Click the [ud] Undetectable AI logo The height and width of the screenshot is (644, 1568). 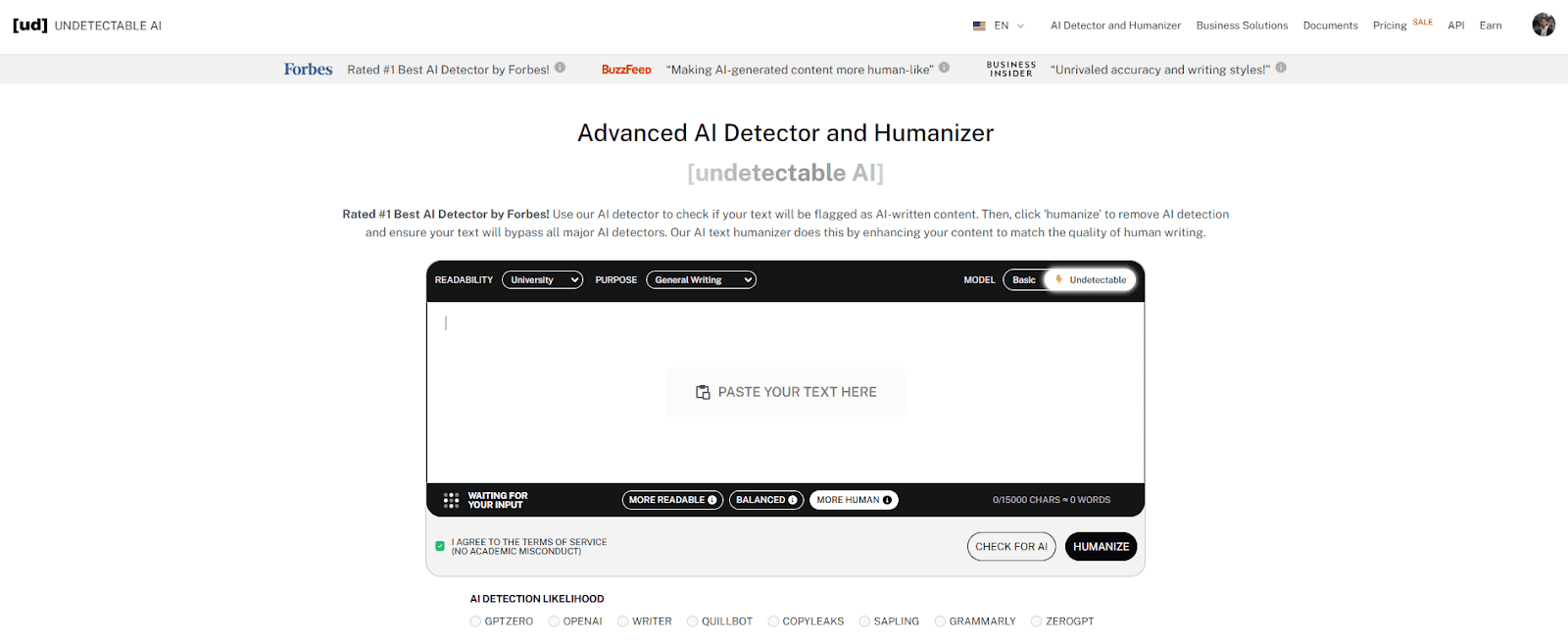point(87,25)
